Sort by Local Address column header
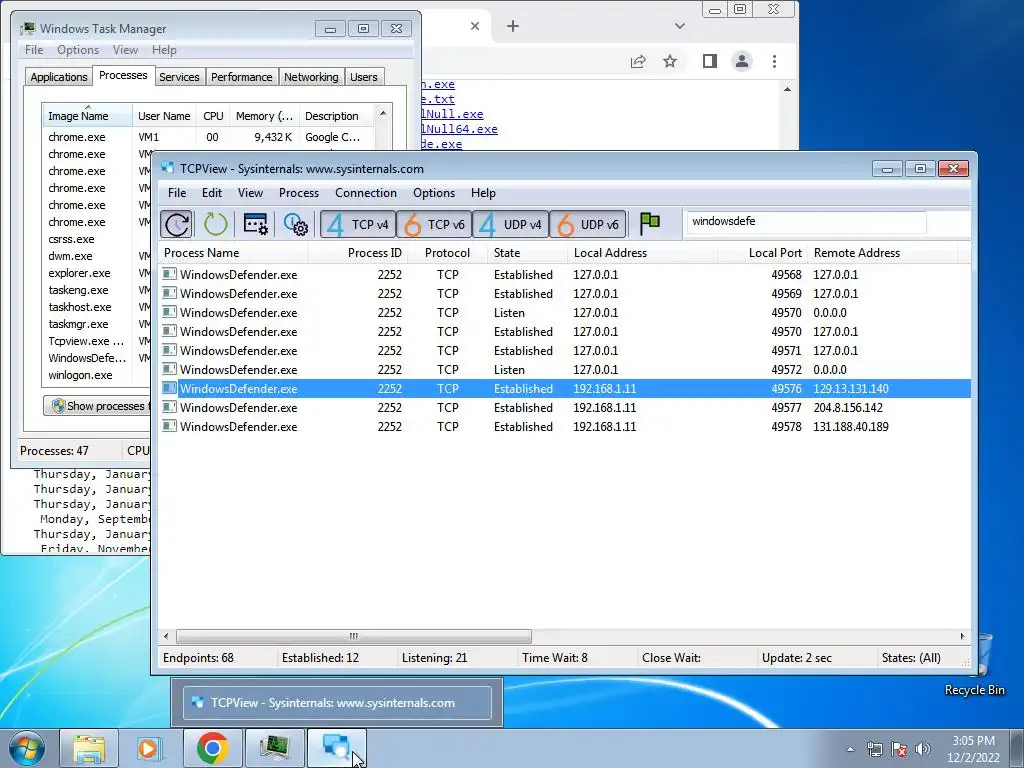Viewport: 1024px width, 768px height. (x=642, y=253)
